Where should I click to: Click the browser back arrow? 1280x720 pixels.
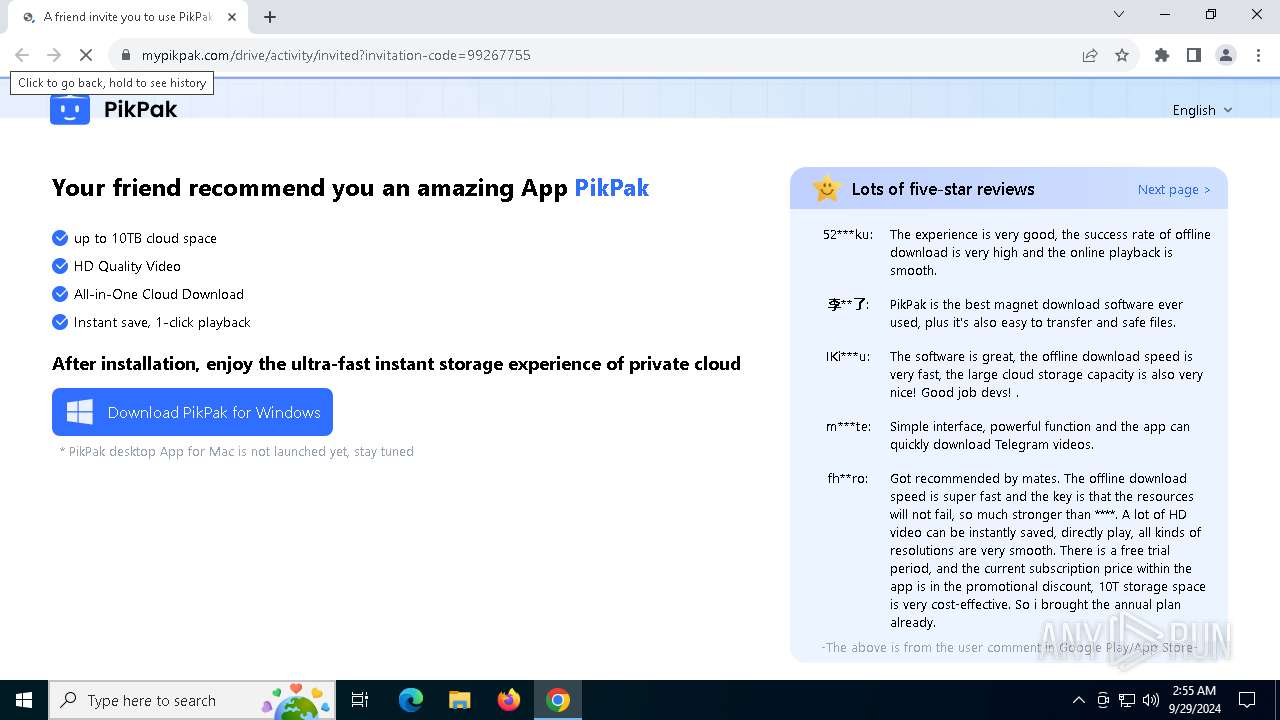coord(22,55)
